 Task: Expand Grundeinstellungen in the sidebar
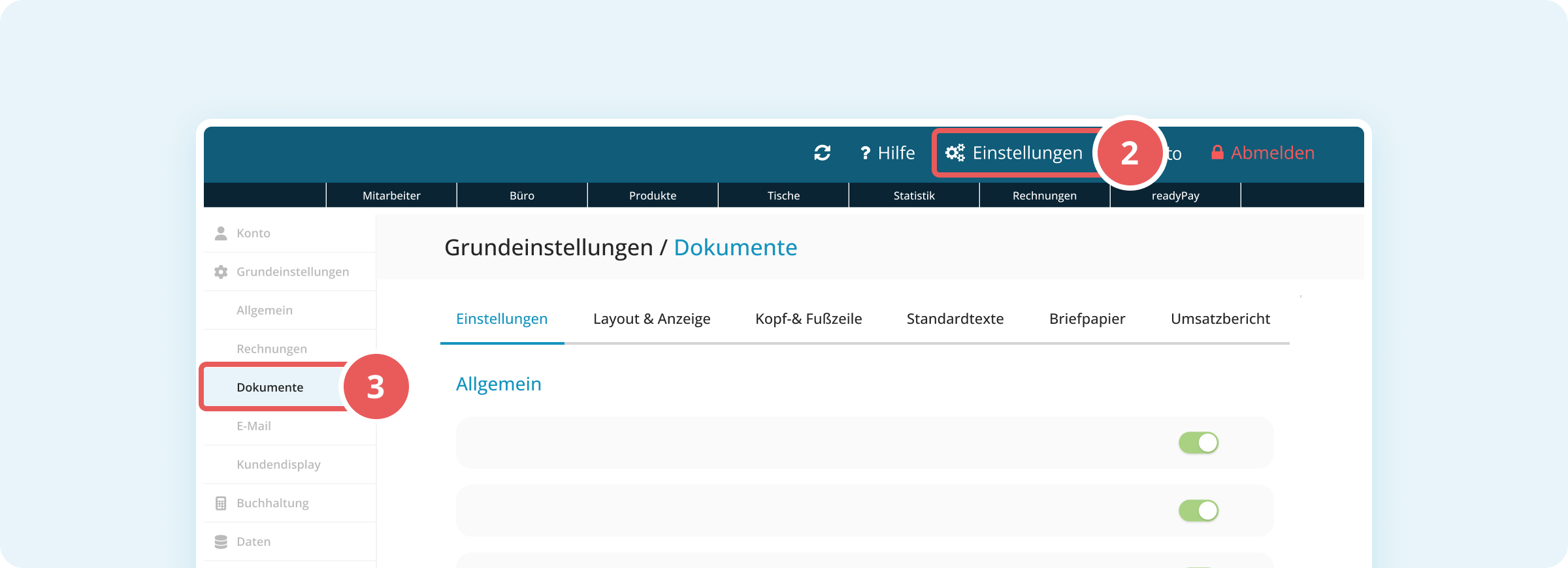pyautogui.click(x=289, y=272)
